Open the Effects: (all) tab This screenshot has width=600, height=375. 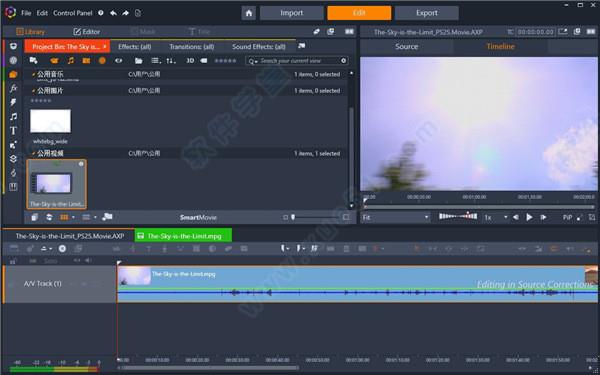tap(135, 47)
